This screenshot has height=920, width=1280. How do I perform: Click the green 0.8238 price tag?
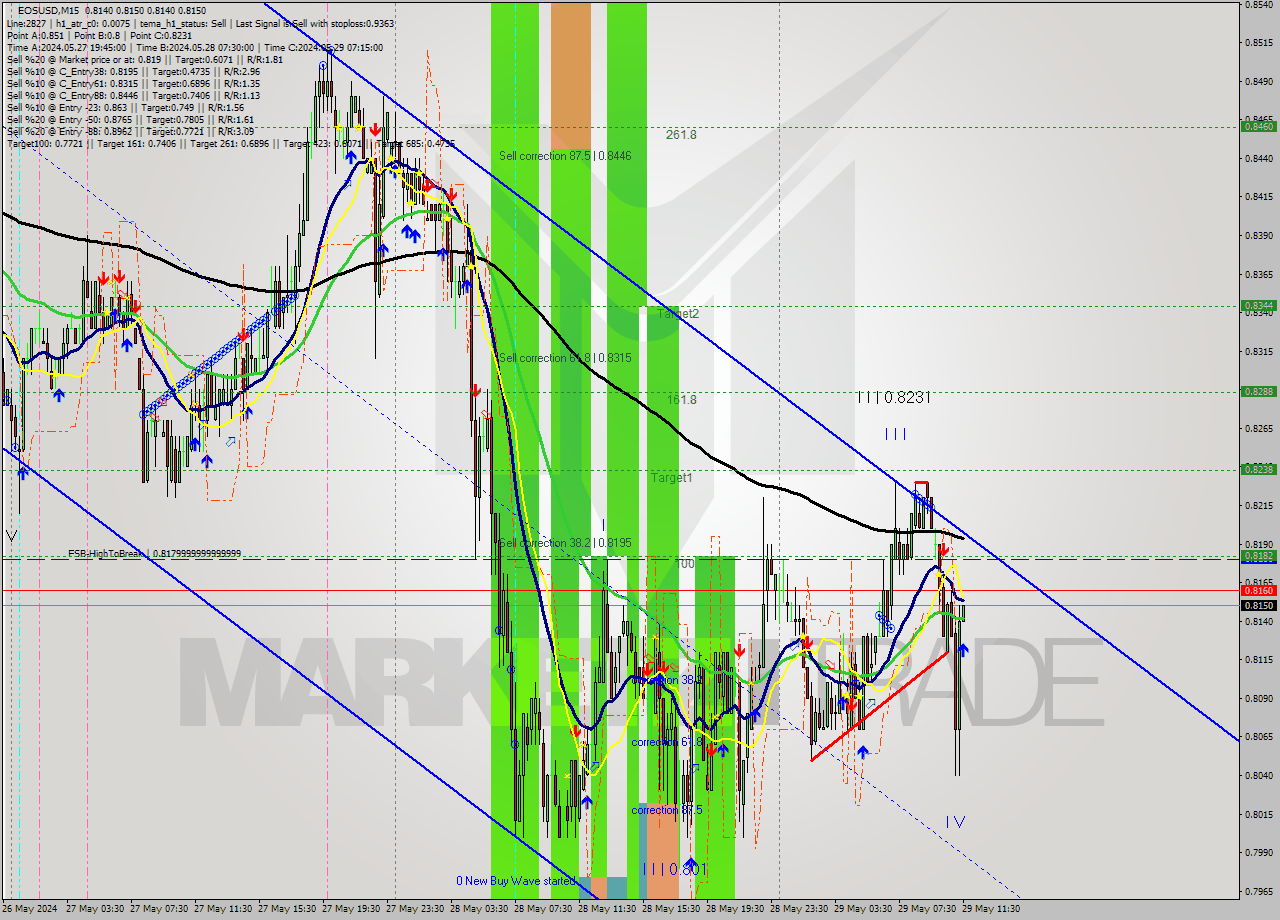(x=1258, y=468)
